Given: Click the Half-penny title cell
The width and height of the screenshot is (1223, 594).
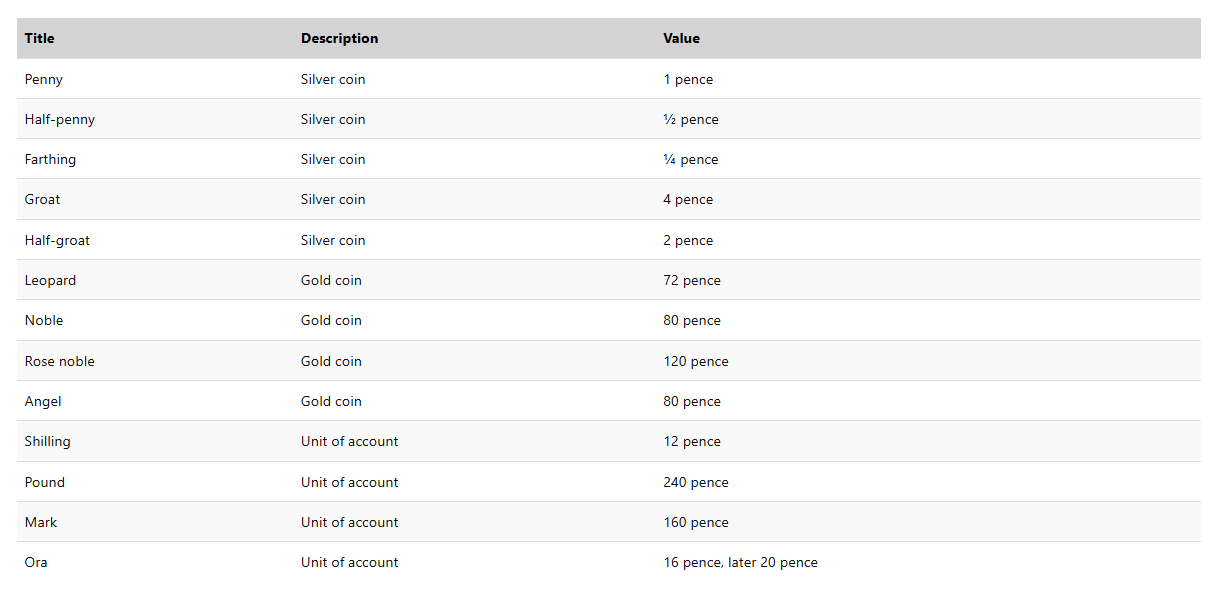Looking at the screenshot, I should tap(60, 119).
